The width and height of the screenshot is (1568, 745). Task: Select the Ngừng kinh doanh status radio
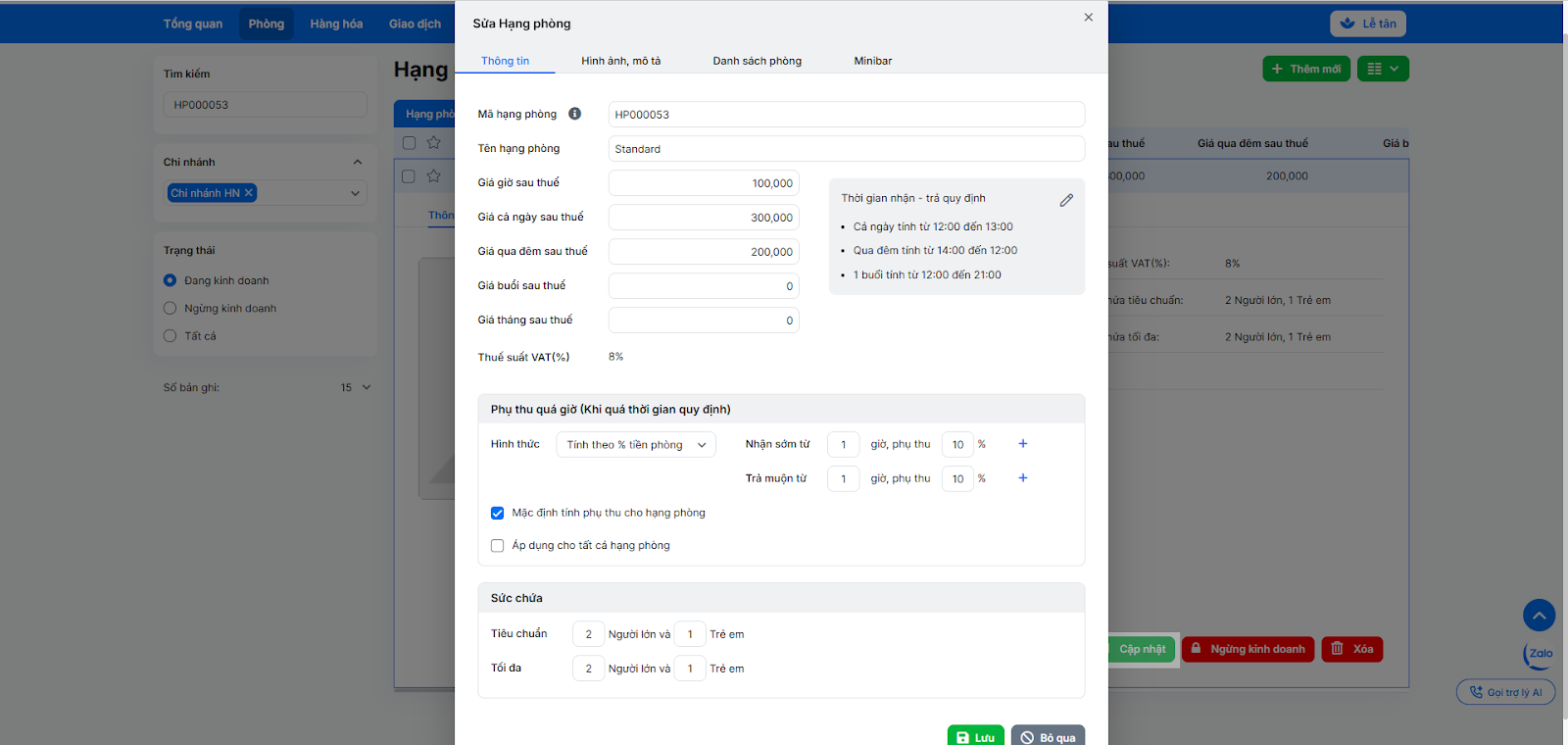[170, 308]
